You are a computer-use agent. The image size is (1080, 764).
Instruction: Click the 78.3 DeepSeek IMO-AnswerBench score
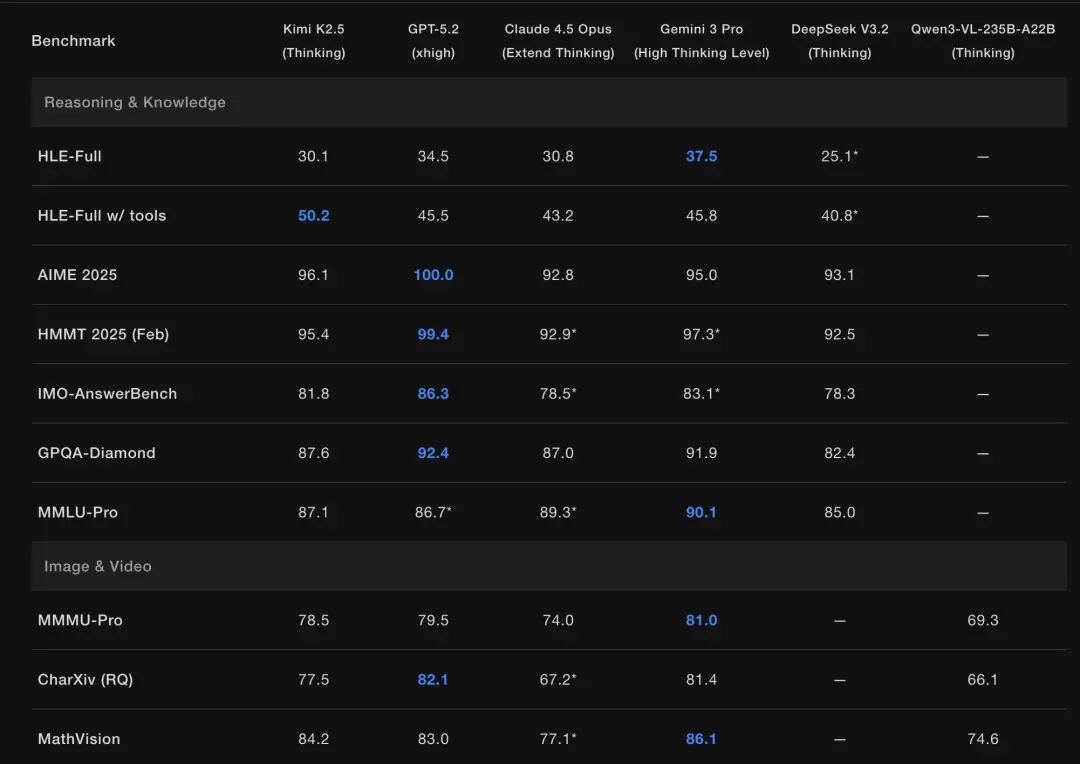[840, 393]
